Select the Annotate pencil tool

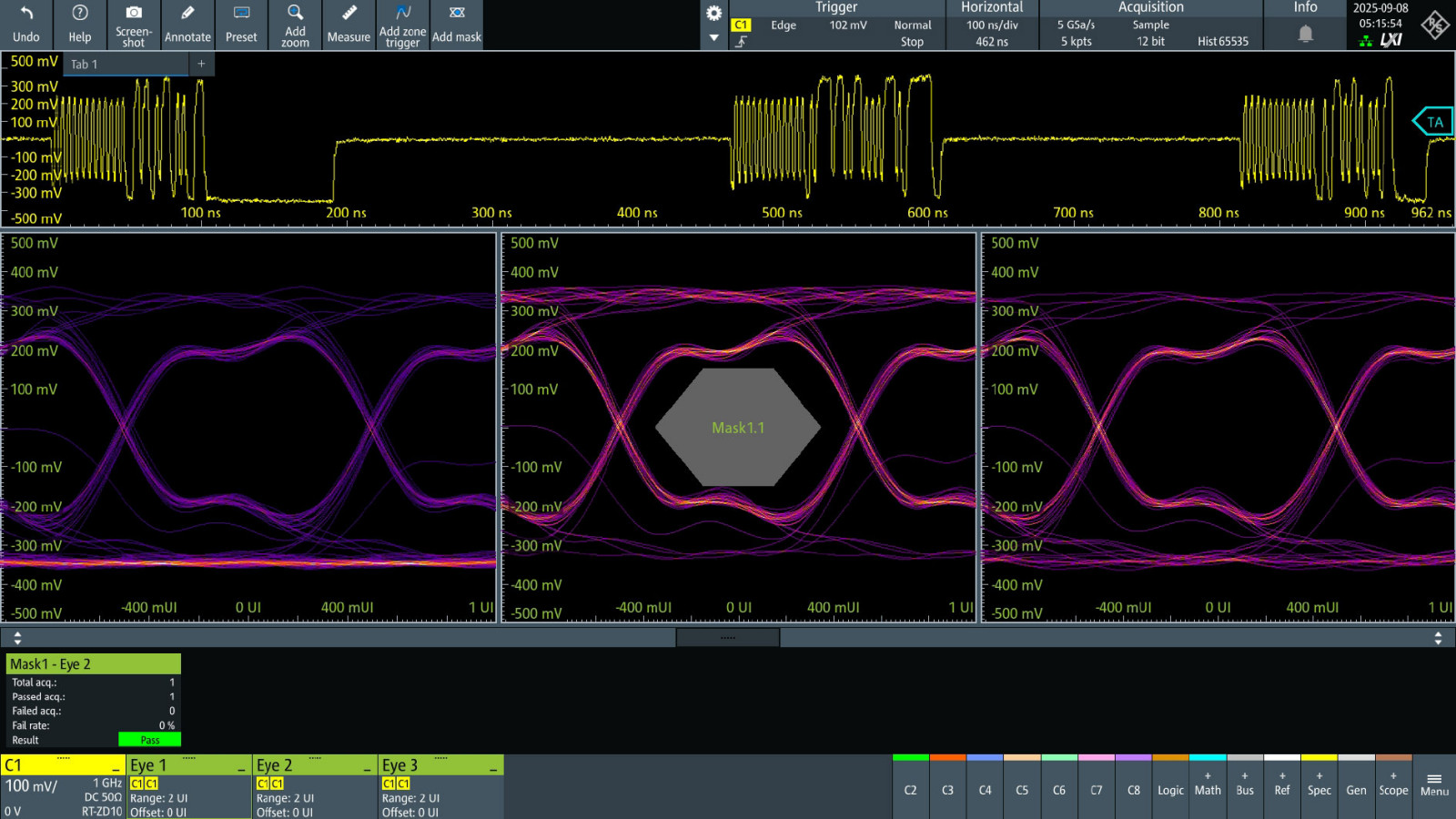pos(187,13)
